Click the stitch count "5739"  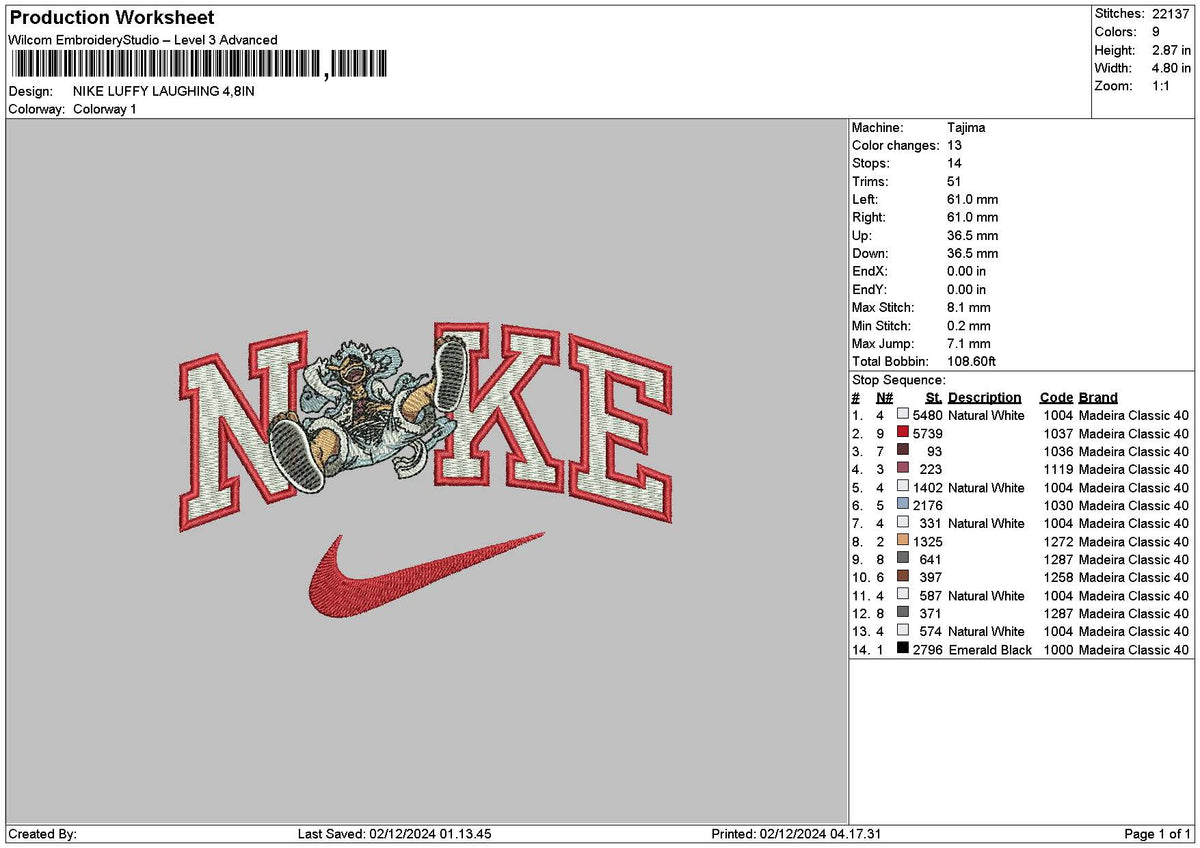927,434
